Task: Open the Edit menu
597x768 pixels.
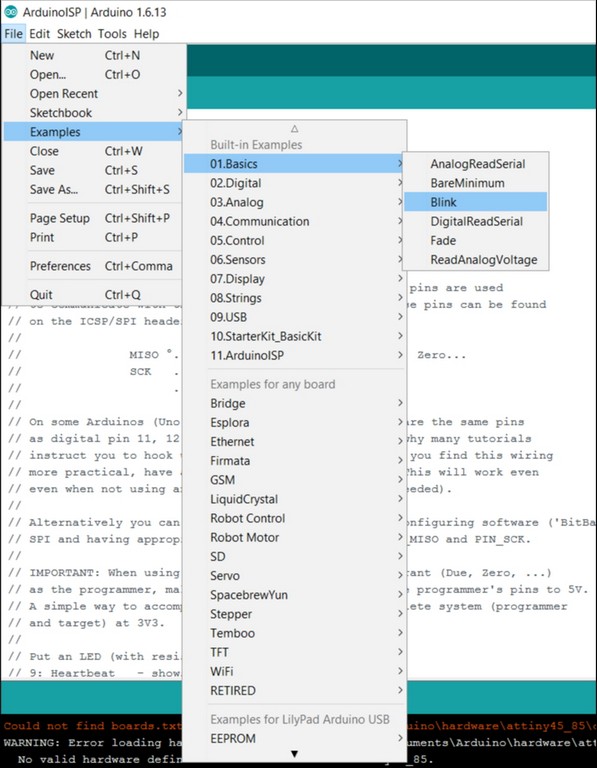Action: coord(39,34)
